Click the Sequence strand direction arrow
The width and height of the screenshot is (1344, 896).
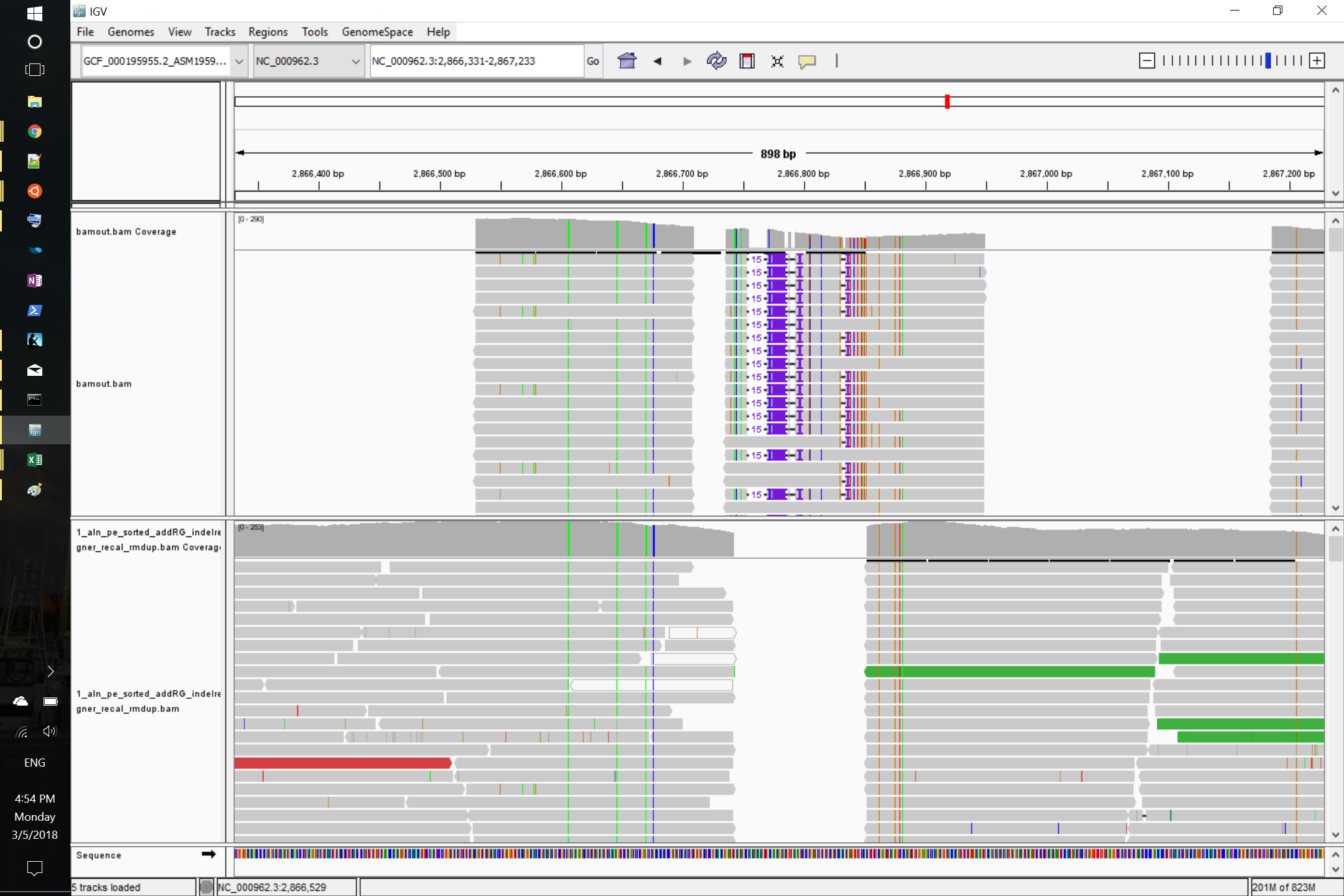208,854
